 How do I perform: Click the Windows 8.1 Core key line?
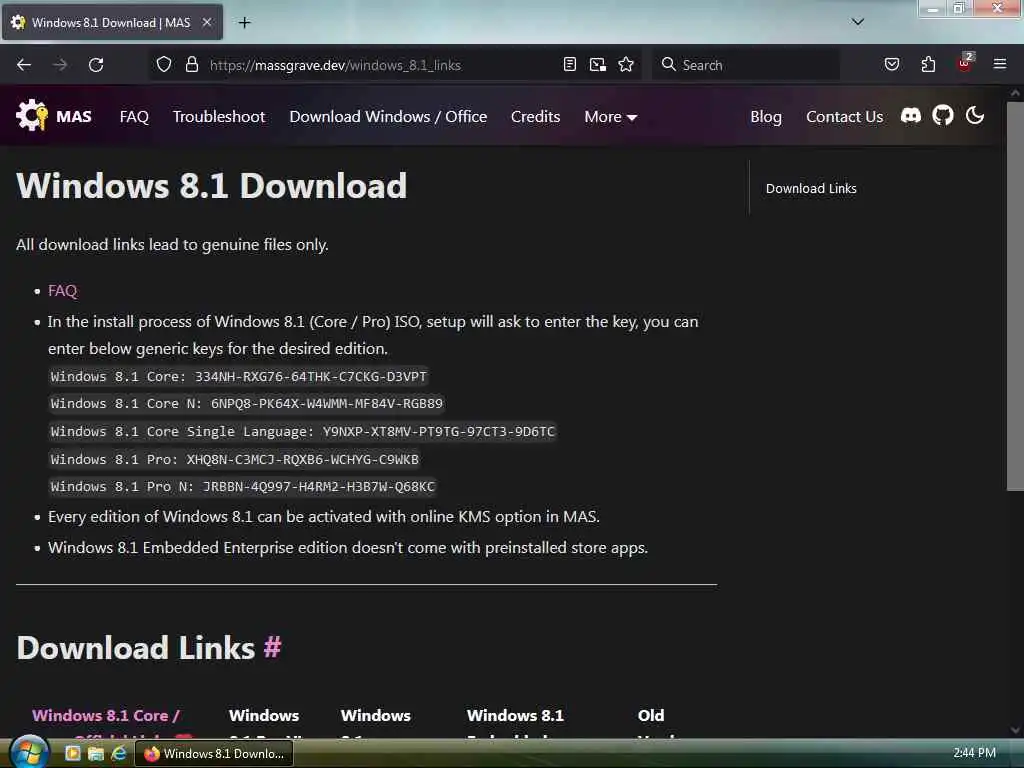click(238, 377)
